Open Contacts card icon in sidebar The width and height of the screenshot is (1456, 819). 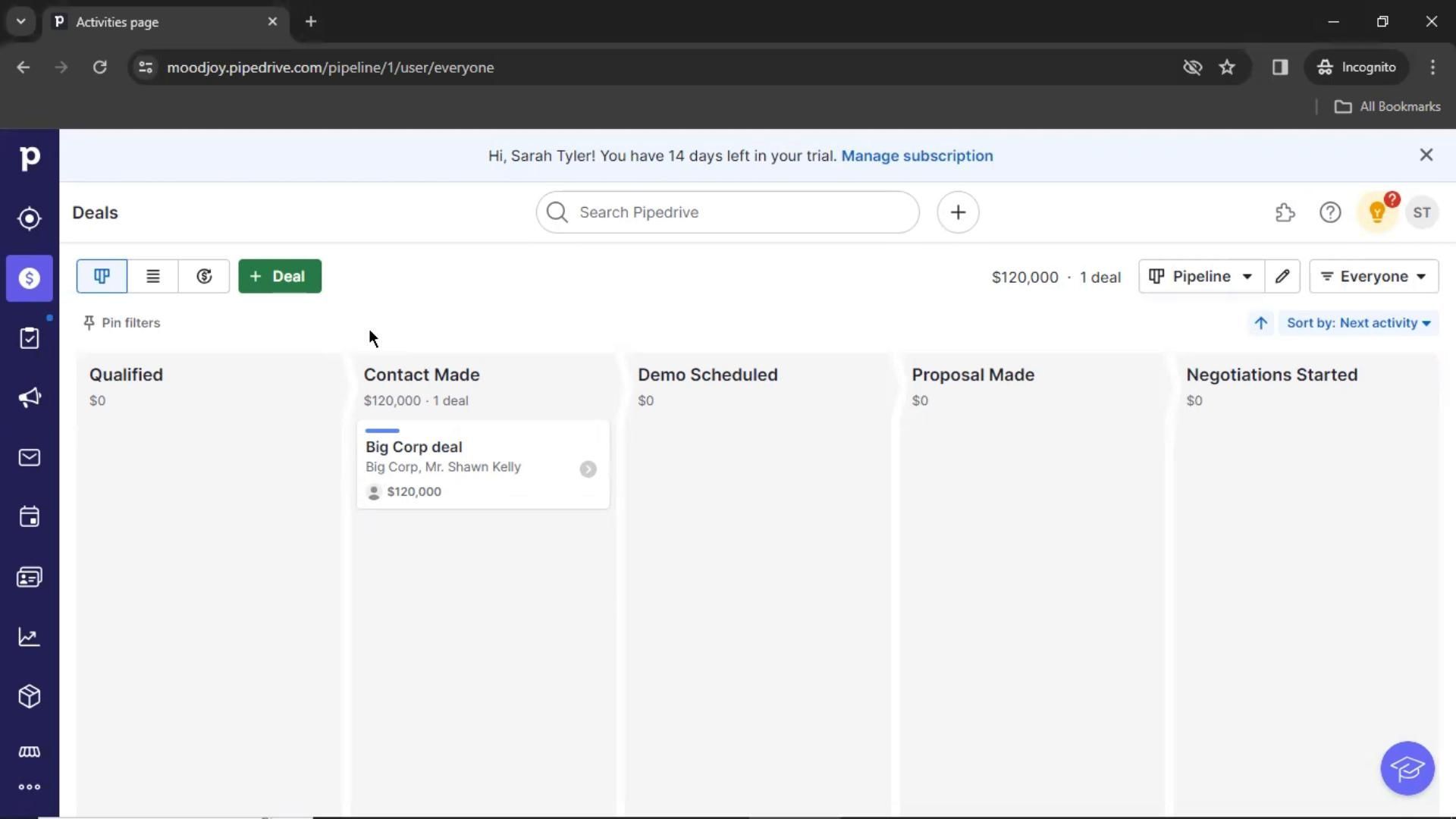pos(29,578)
